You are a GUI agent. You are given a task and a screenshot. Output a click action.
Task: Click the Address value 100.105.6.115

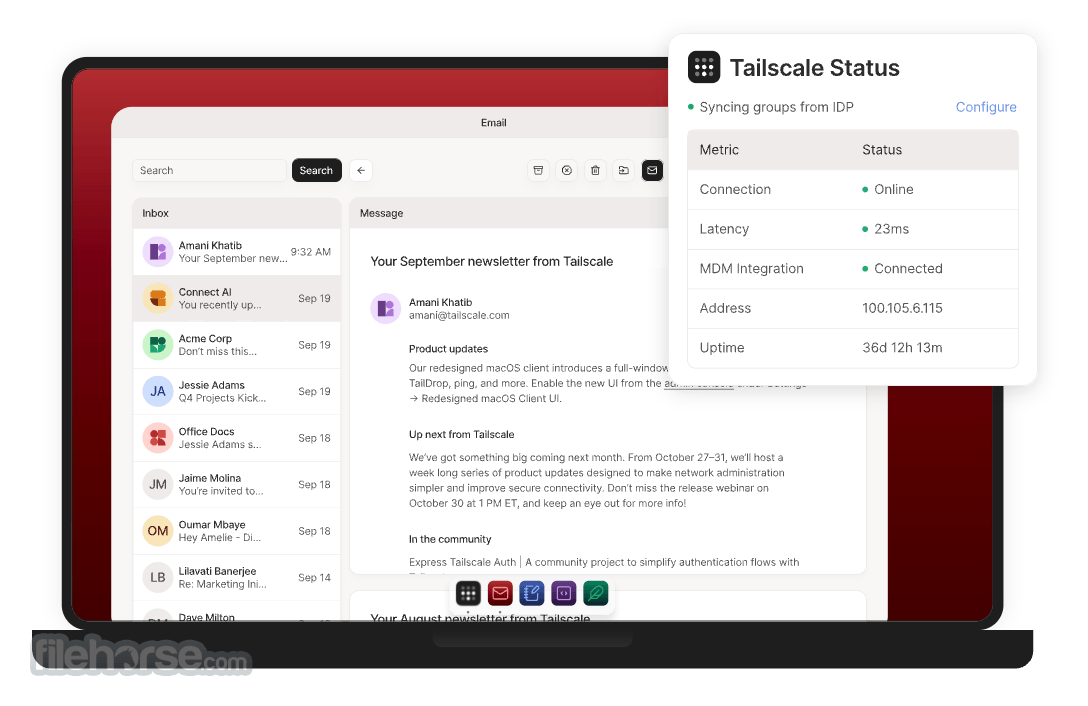(x=902, y=308)
